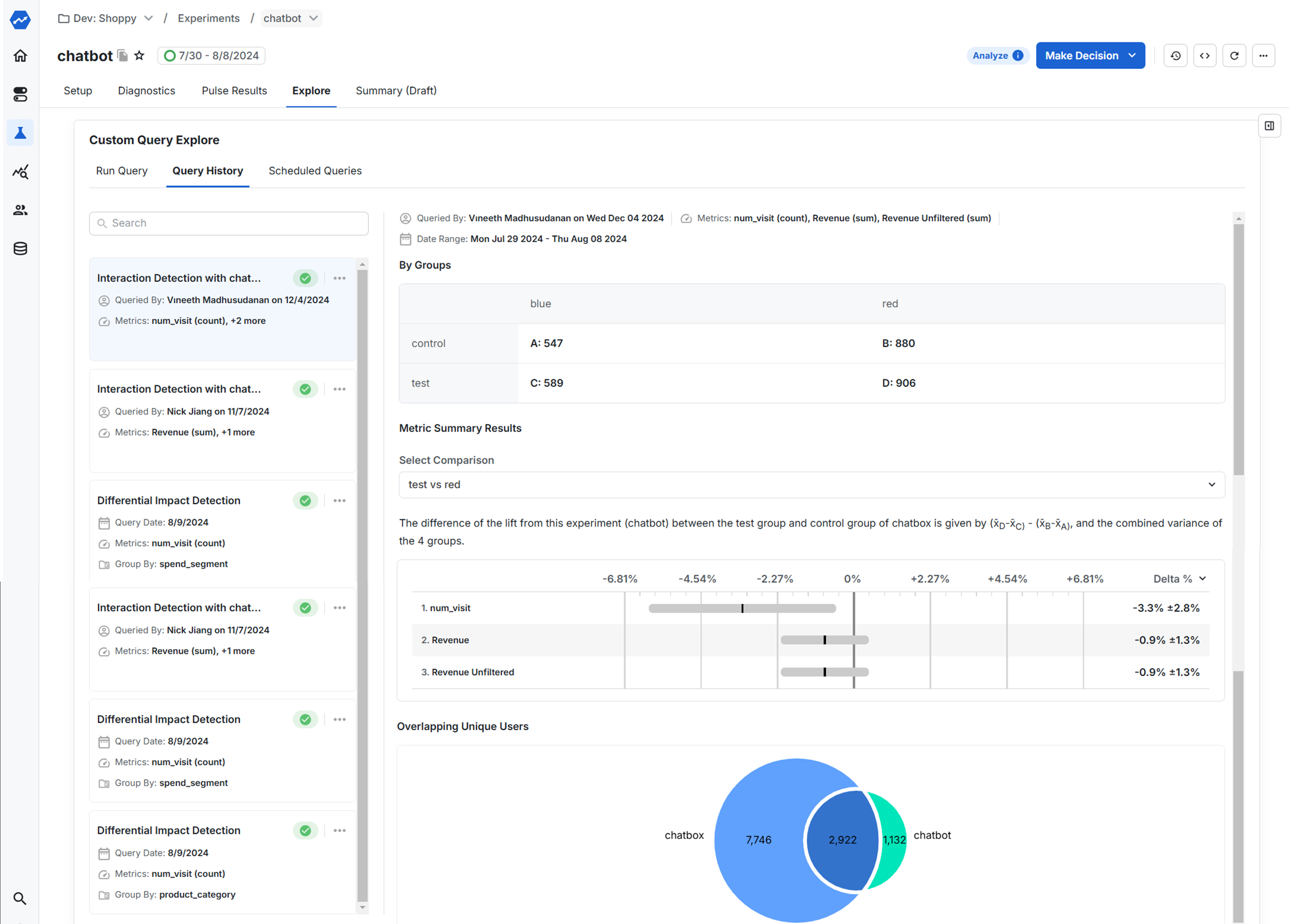
Task: Collapse the right side panel toggle
Action: coord(1270,125)
